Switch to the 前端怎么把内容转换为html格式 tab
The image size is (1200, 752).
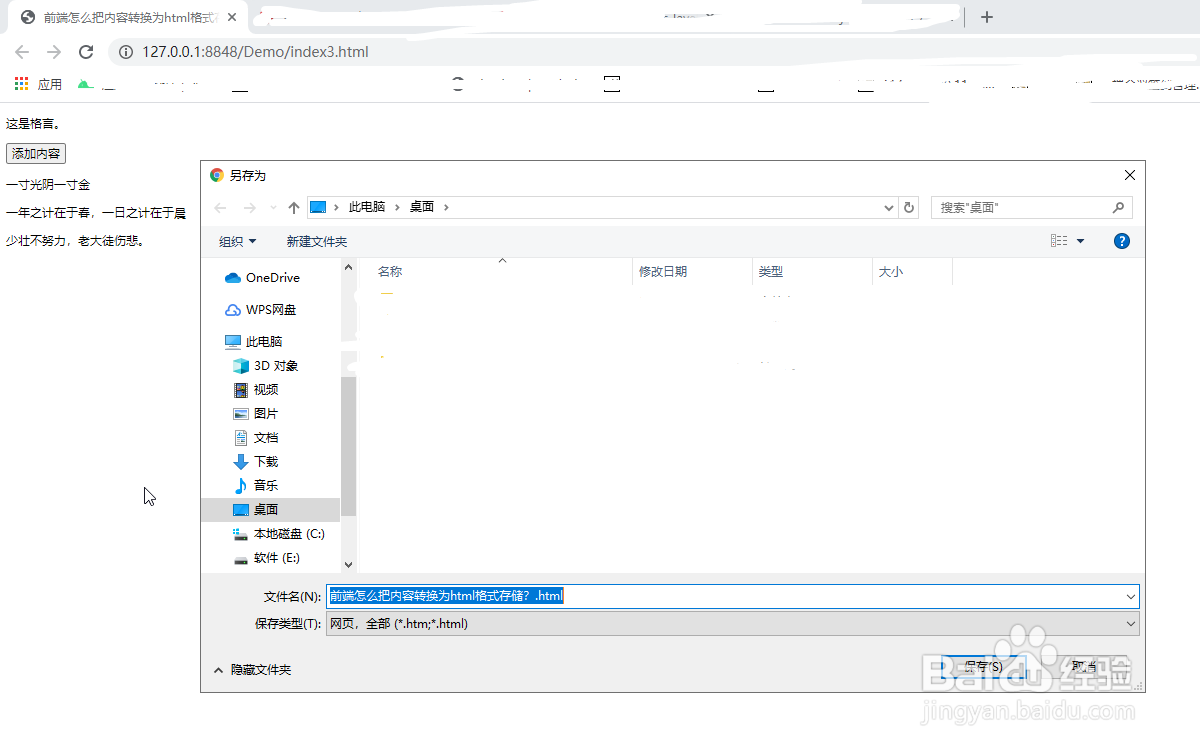(120, 16)
